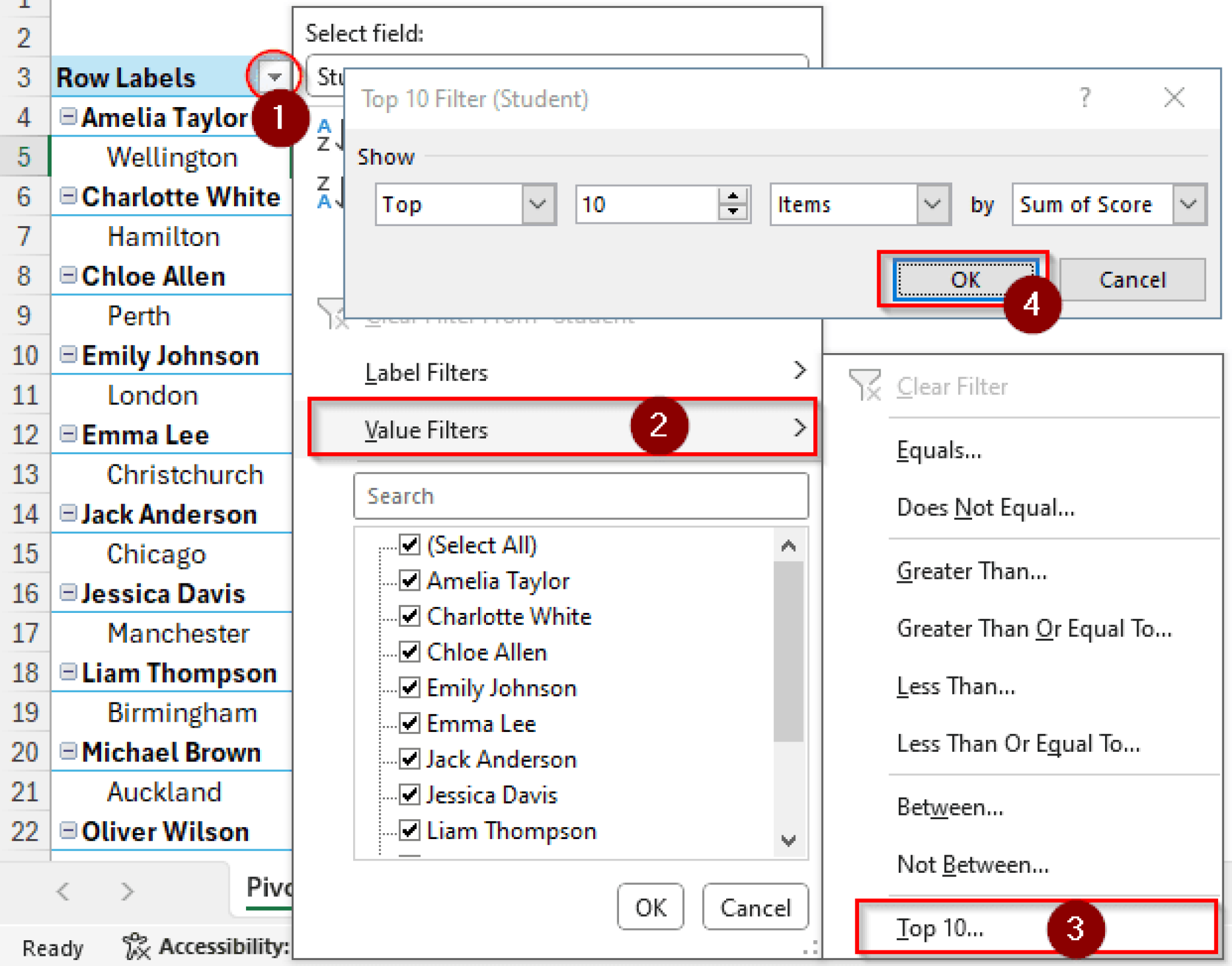This screenshot has width=1232, height=966.
Task: Click the help question mark in Top 10 Filter dialog
Action: click(1085, 97)
